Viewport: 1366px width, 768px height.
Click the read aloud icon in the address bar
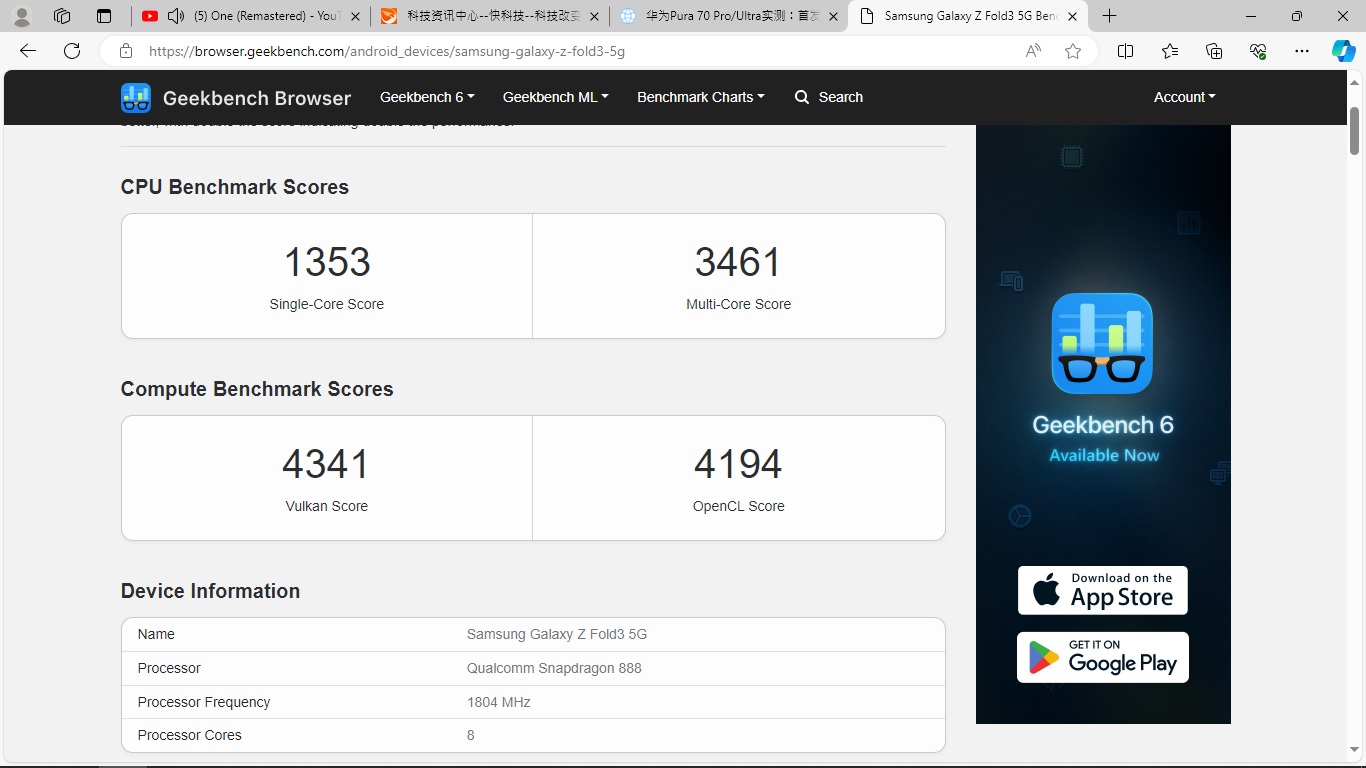pyautogui.click(x=1033, y=51)
